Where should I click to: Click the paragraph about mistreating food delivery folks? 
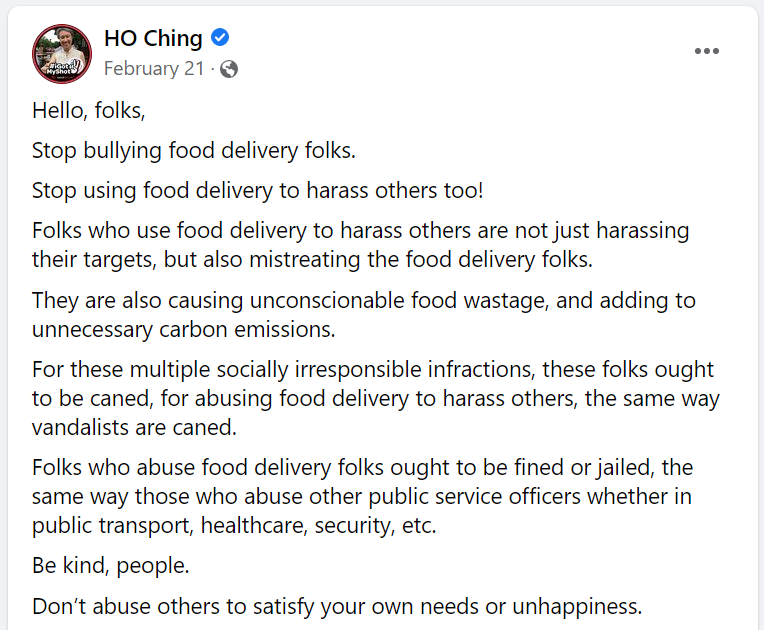pos(361,245)
